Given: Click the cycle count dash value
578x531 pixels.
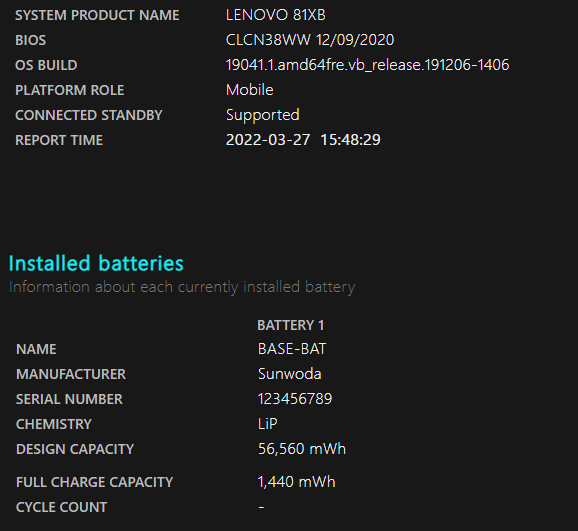Looking at the screenshot, I should click(261, 507).
